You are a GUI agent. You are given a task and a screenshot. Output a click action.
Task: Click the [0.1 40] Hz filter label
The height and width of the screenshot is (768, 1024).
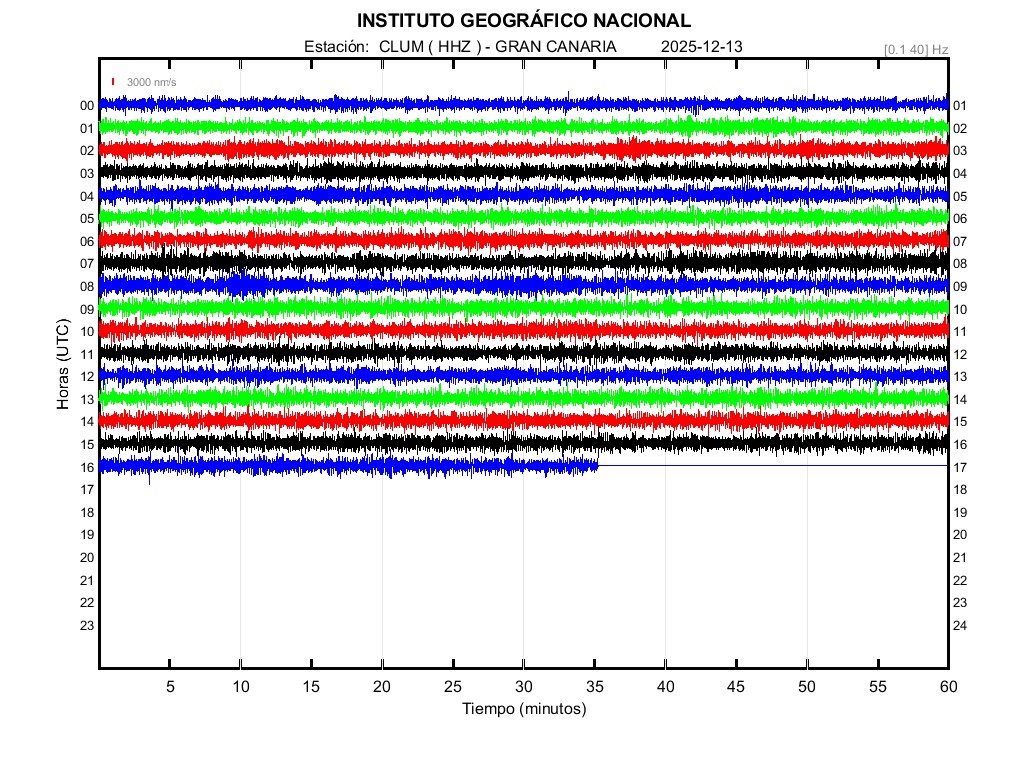click(915, 48)
